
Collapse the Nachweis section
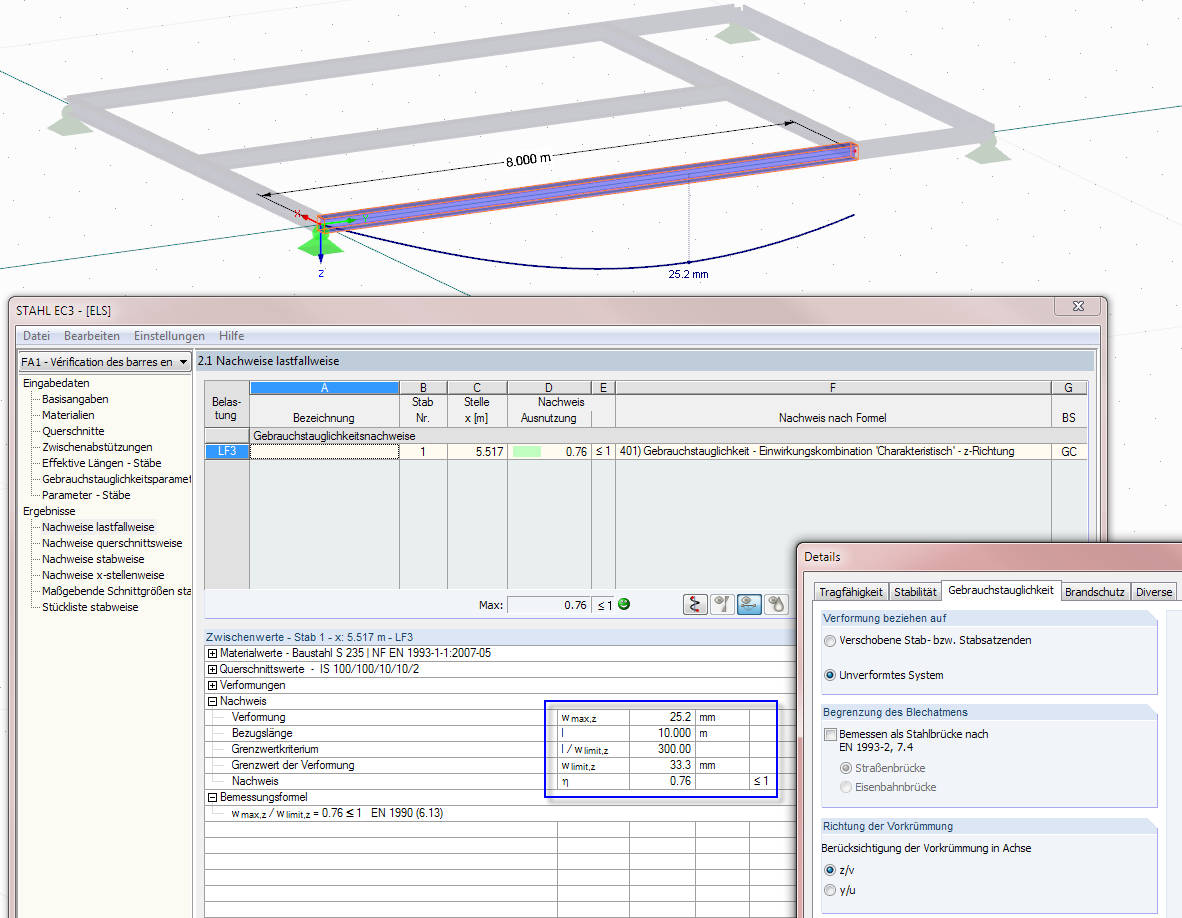tap(213, 701)
